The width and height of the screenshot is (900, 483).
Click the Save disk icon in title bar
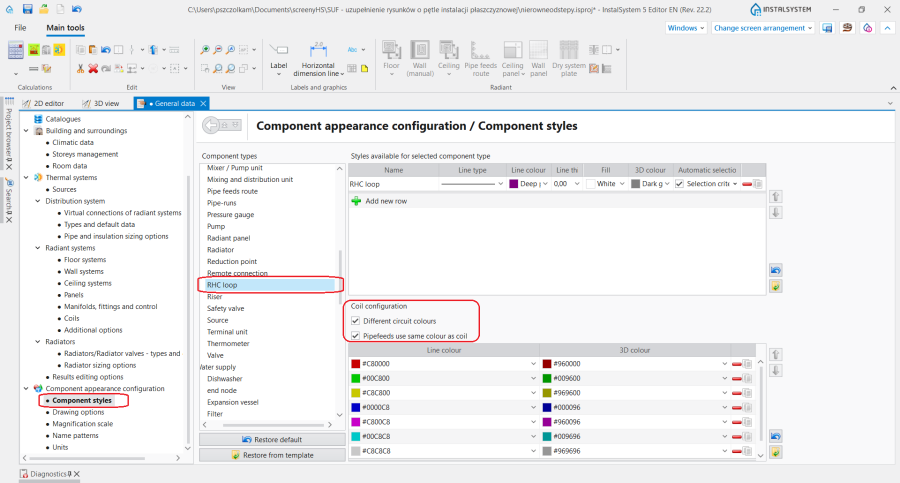coord(27,9)
